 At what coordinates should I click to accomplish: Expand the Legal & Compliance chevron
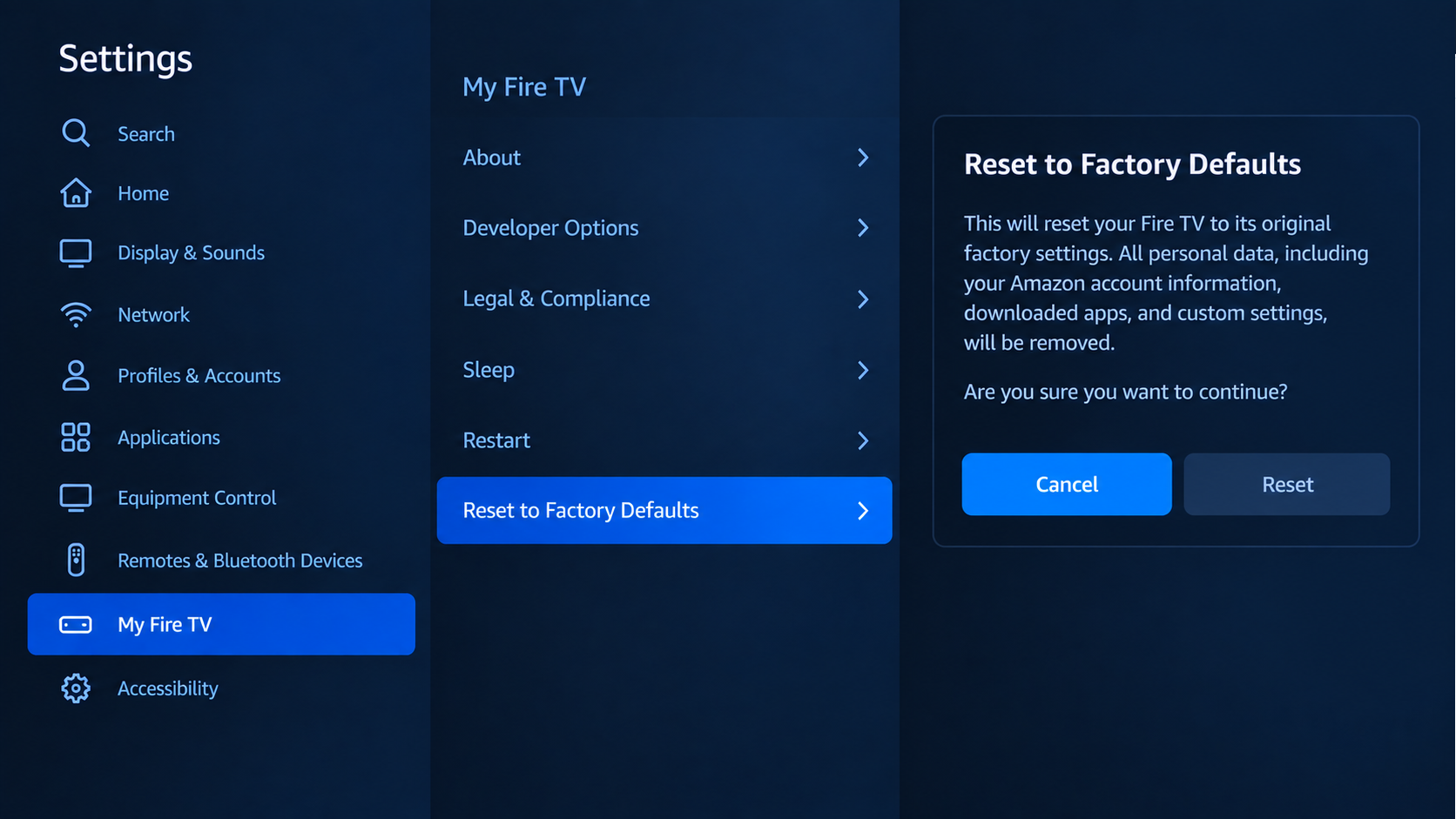pos(863,299)
